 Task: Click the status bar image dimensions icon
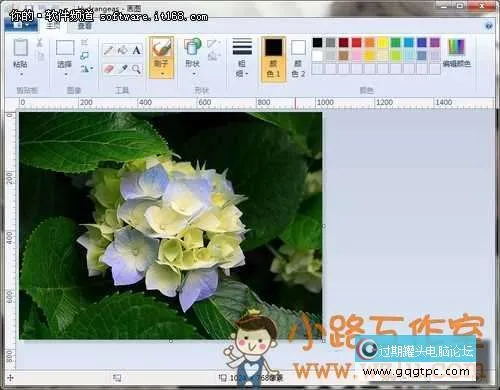(x=222, y=378)
